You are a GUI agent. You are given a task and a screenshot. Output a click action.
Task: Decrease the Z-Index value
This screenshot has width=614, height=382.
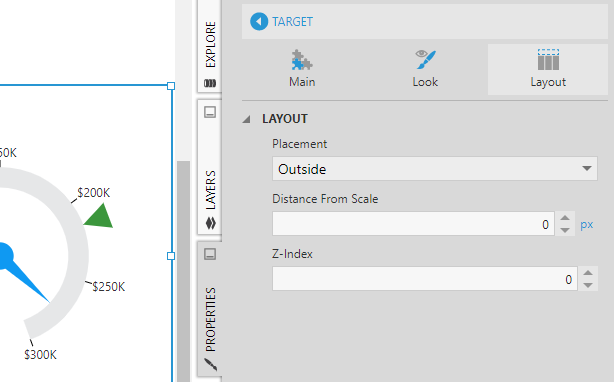coord(587,285)
